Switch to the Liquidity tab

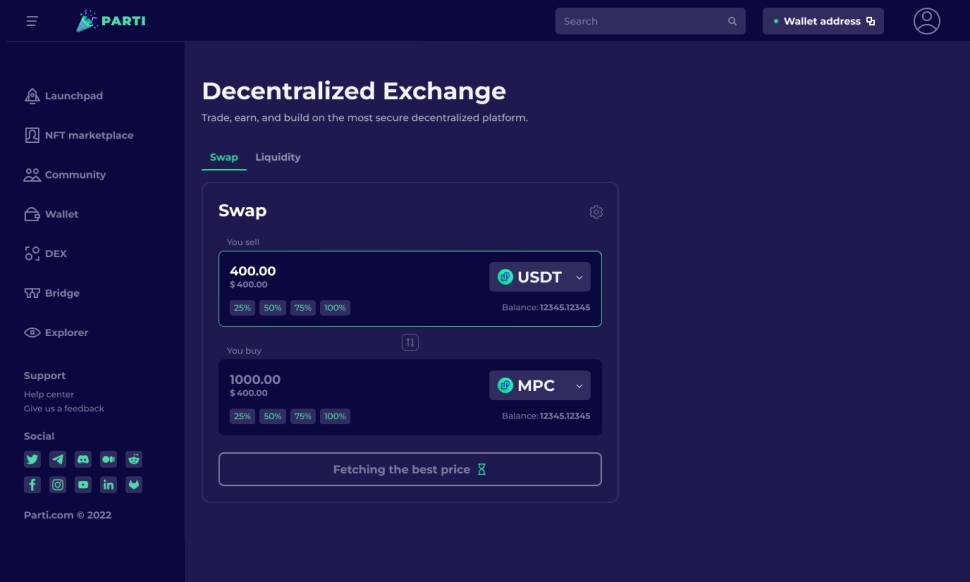coord(277,157)
